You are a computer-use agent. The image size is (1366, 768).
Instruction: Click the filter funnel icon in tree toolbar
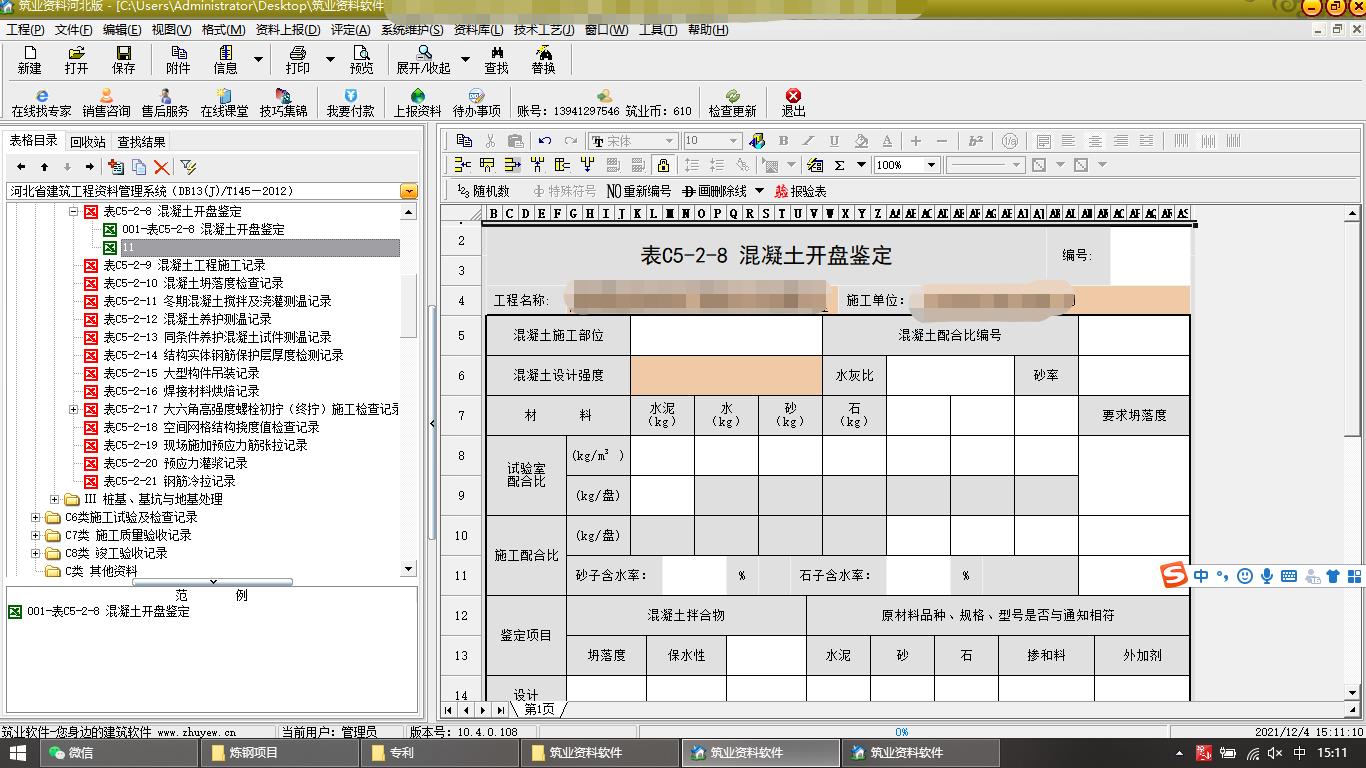(188, 167)
